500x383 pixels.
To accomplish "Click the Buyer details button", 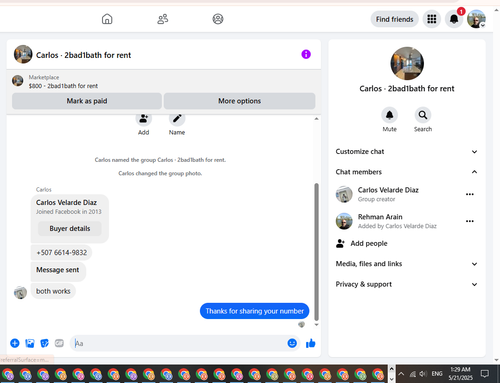I will 70,229.
